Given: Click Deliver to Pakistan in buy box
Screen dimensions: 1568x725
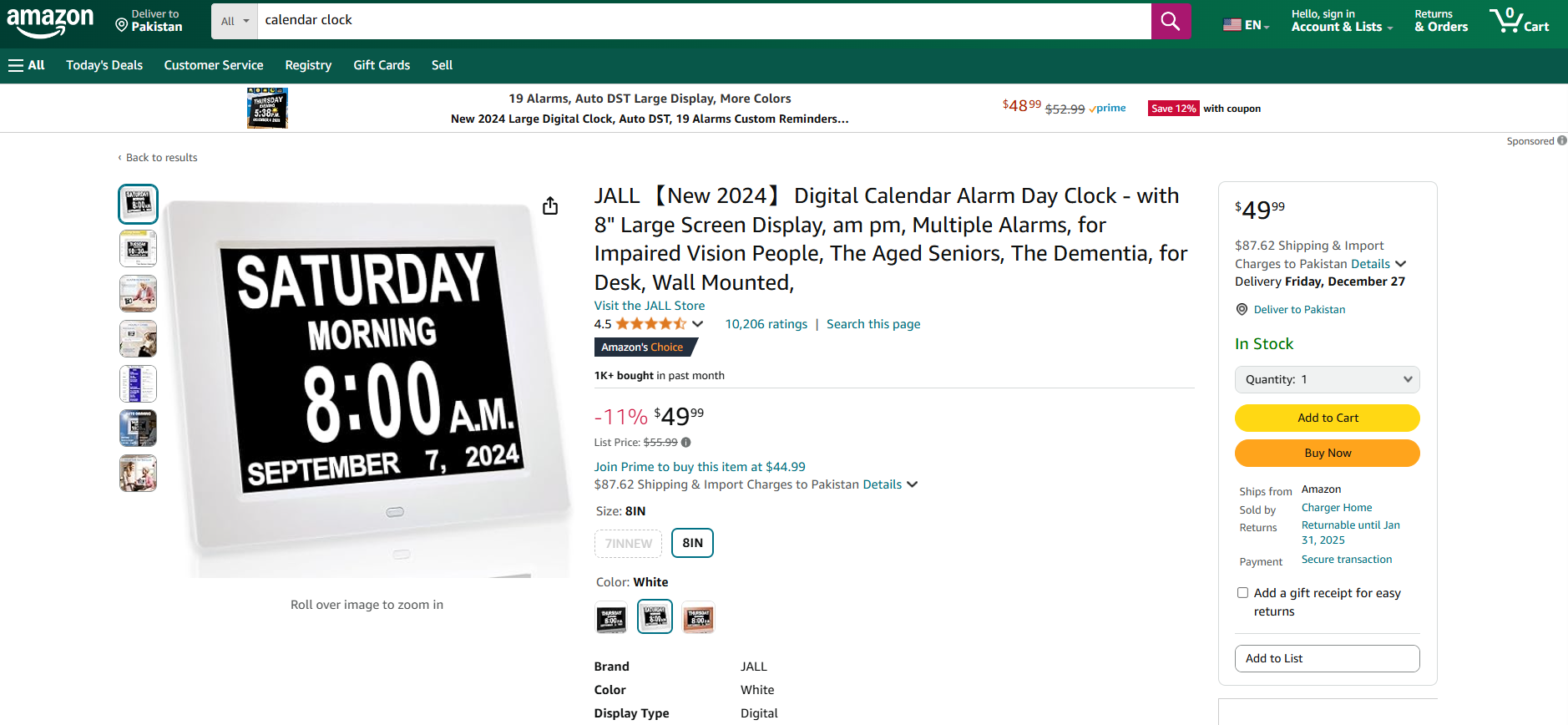Looking at the screenshot, I should pyautogui.click(x=1299, y=309).
